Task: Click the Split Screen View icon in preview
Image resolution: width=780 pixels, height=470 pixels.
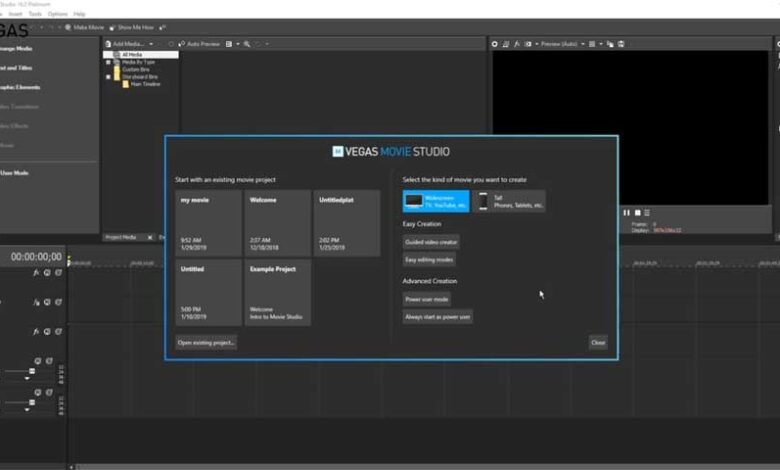Action: [528, 44]
